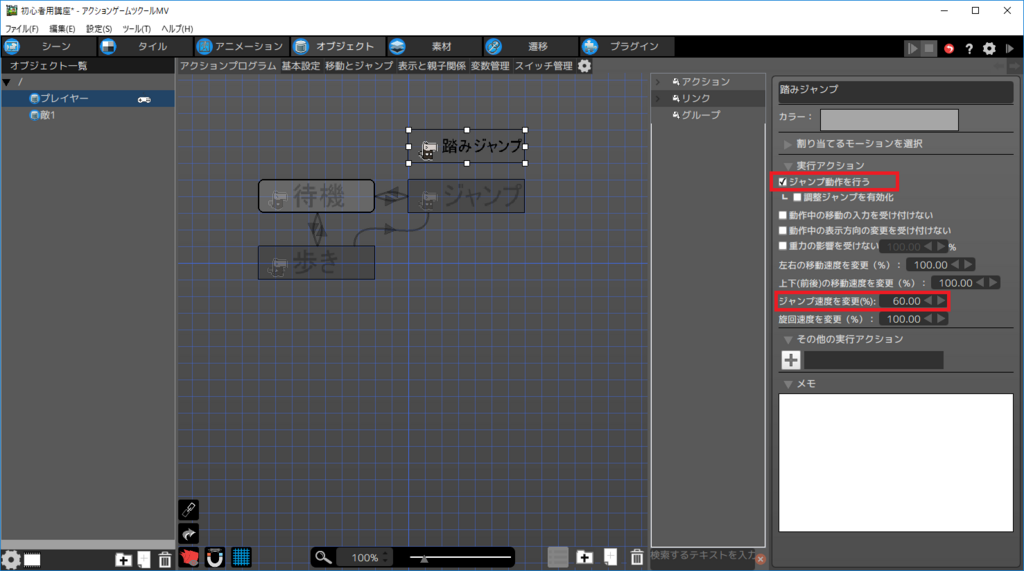Image resolution: width=1024 pixels, height=571 pixels.
Task: Click the stop button in top toolbar
Action: point(929,48)
